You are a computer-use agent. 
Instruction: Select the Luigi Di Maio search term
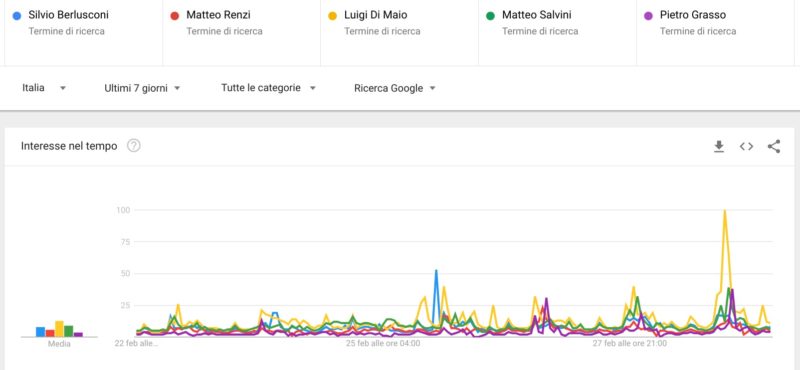[x=376, y=15]
